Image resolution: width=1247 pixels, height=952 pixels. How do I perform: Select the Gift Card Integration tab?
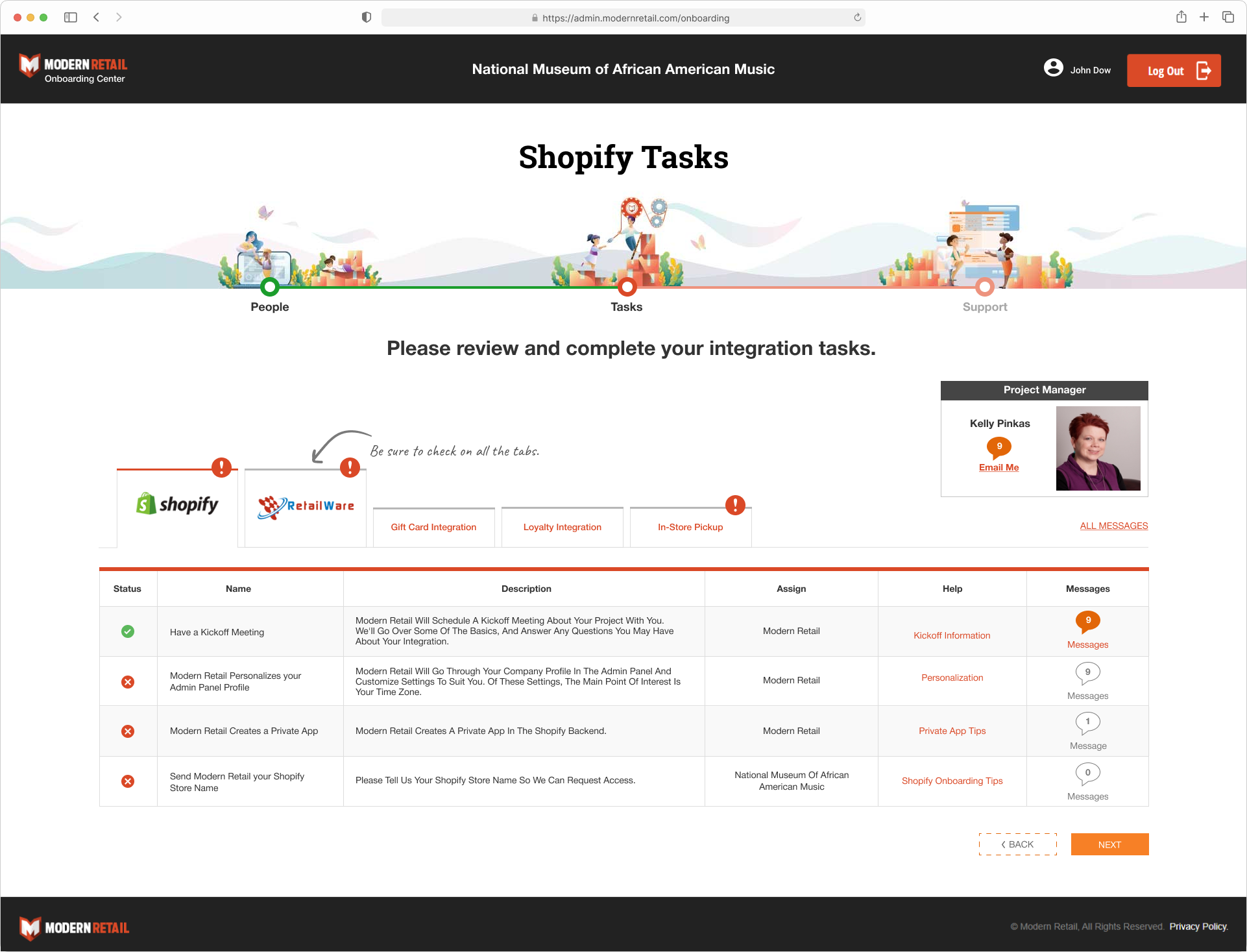pyautogui.click(x=433, y=526)
